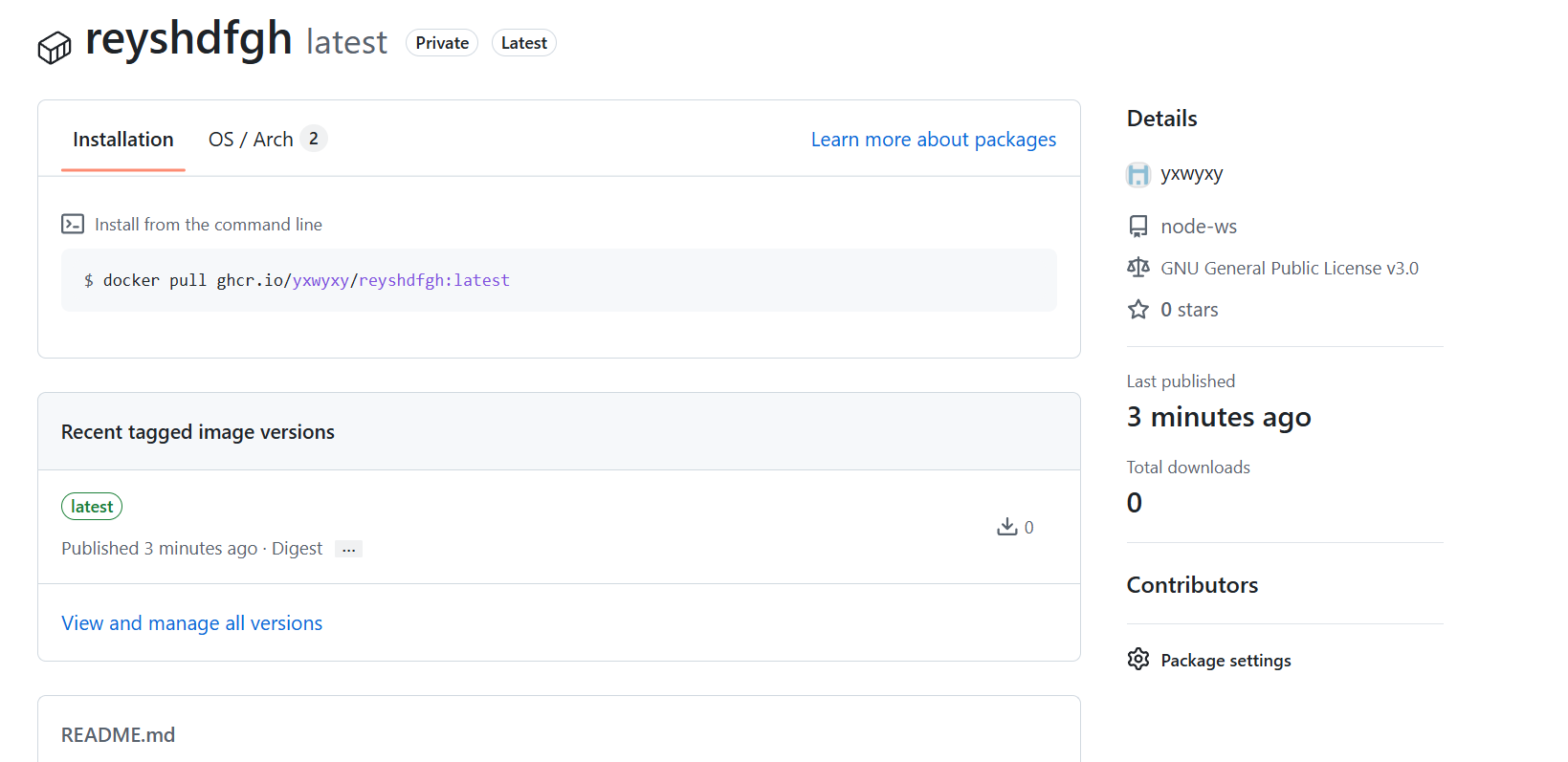Click the repository icon next to node-ws
The width and height of the screenshot is (1568, 762).
tap(1138, 227)
